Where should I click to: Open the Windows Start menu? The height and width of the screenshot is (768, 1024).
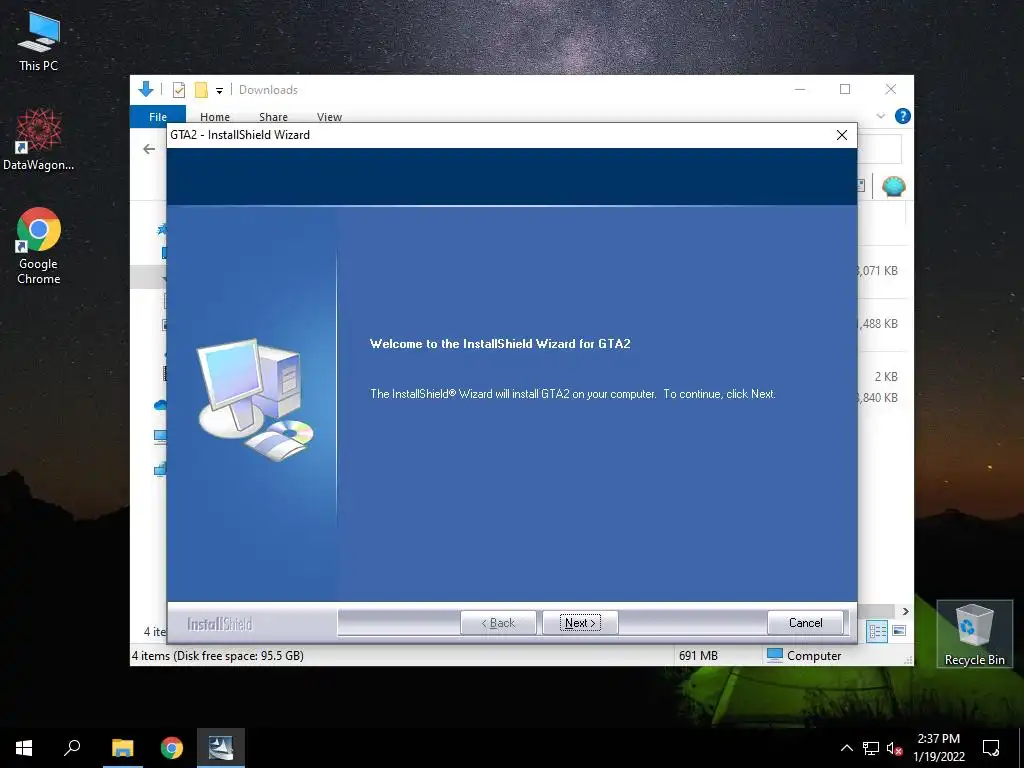click(x=24, y=748)
